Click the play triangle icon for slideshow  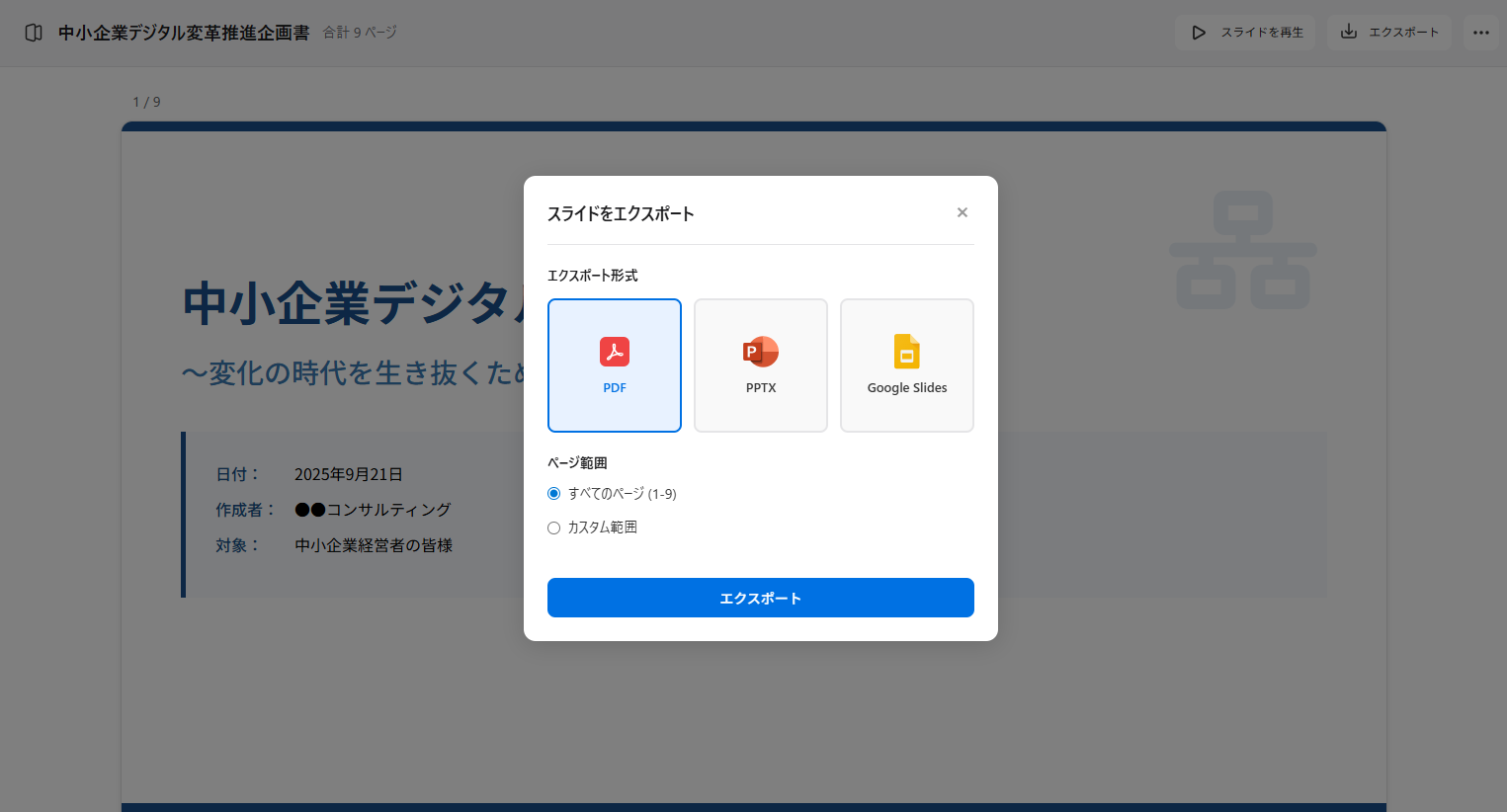pos(1199,32)
